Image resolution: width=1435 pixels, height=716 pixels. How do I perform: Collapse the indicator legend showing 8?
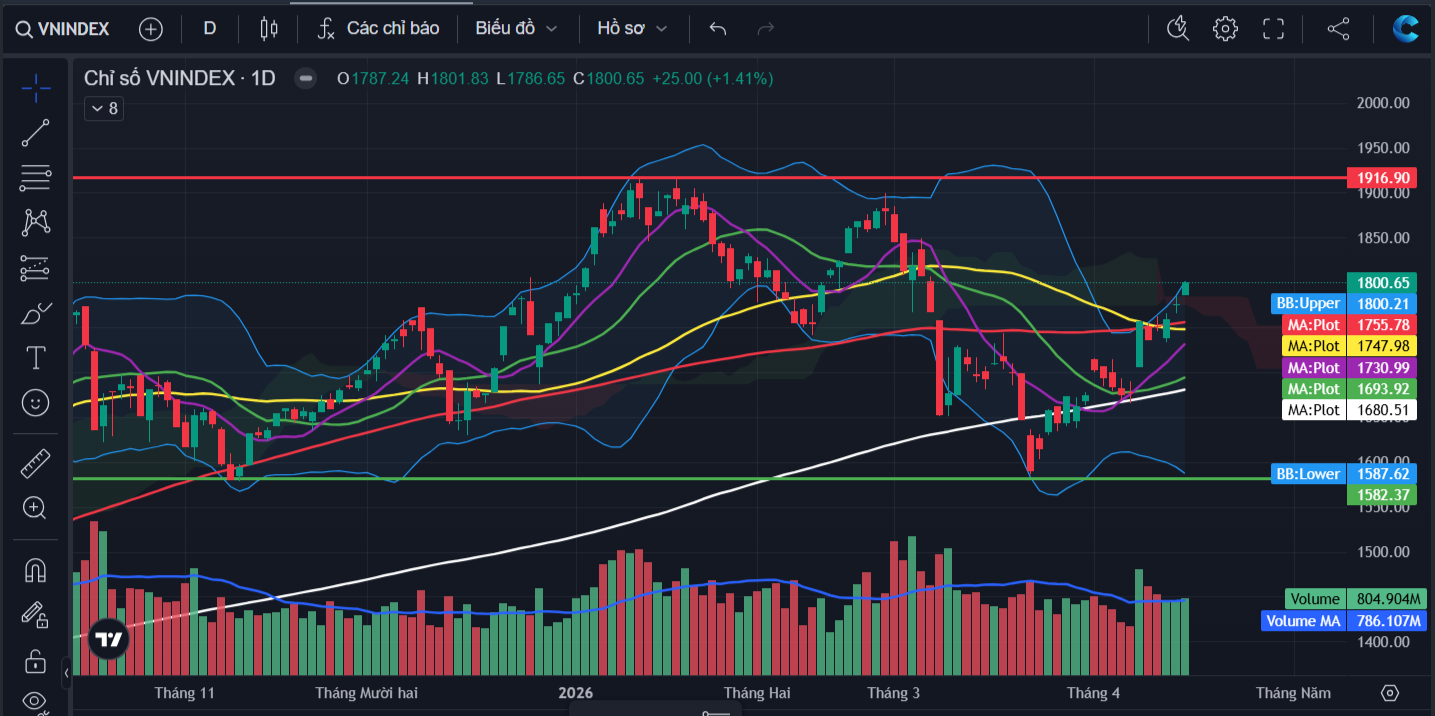(104, 108)
